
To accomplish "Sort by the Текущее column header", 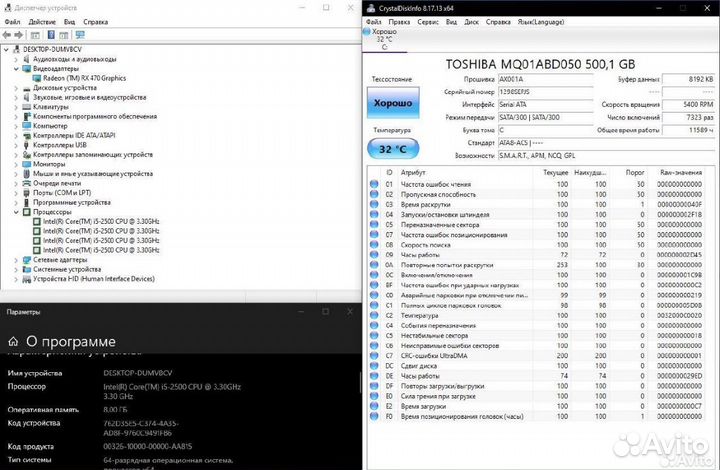I will pyautogui.click(x=556, y=173).
